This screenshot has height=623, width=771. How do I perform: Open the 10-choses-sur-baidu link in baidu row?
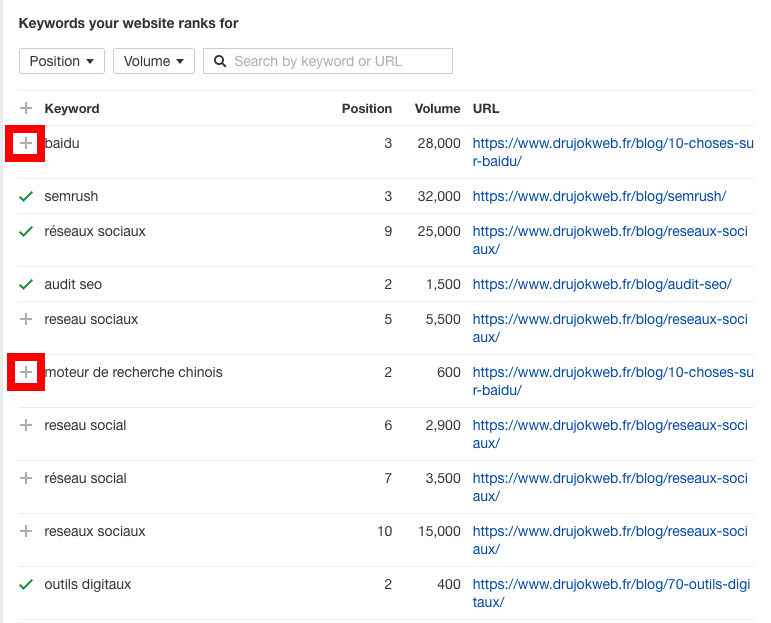pyautogui.click(x=613, y=152)
